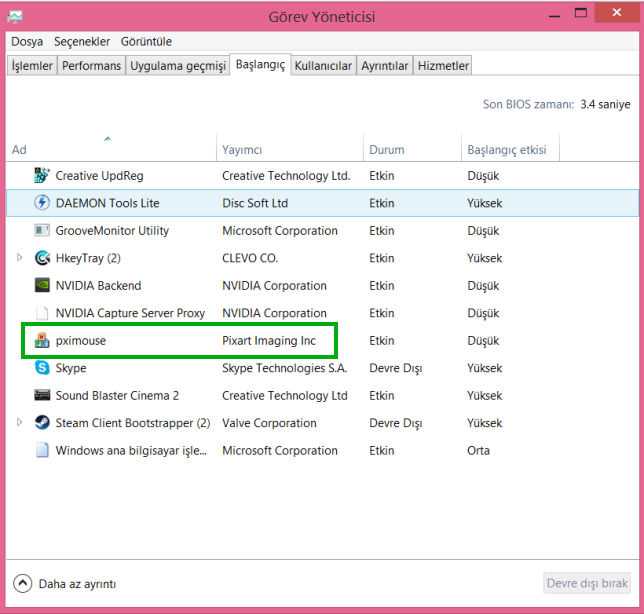The image size is (644, 614).
Task: Click the Orta startup impact value
Action: tap(478, 451)
